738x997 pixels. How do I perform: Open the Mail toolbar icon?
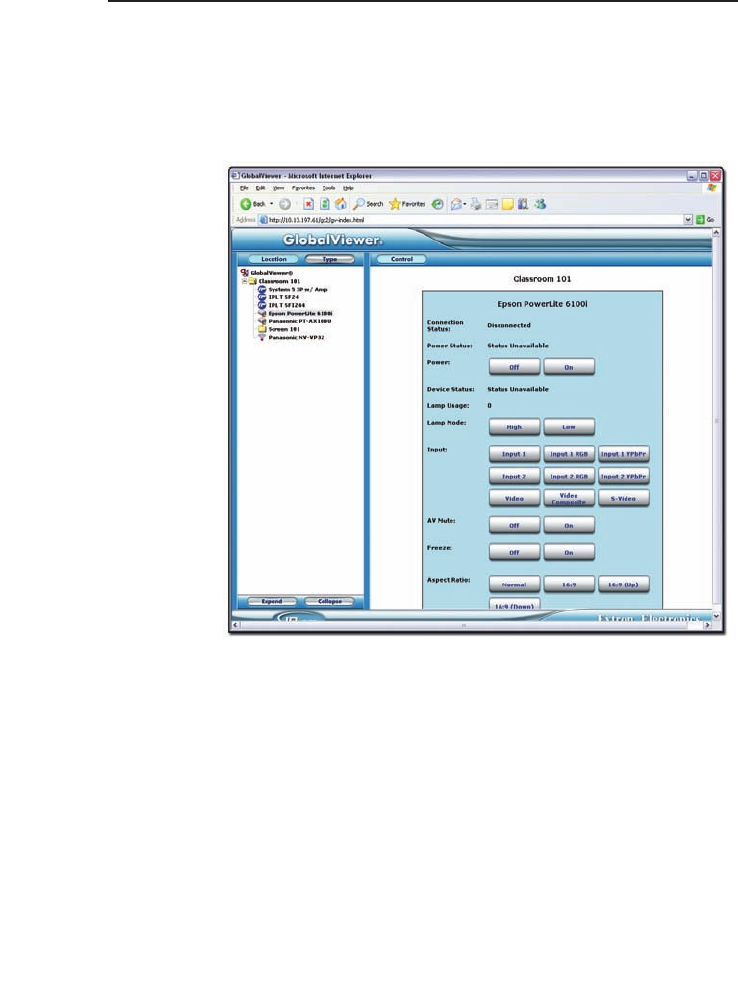458,204
